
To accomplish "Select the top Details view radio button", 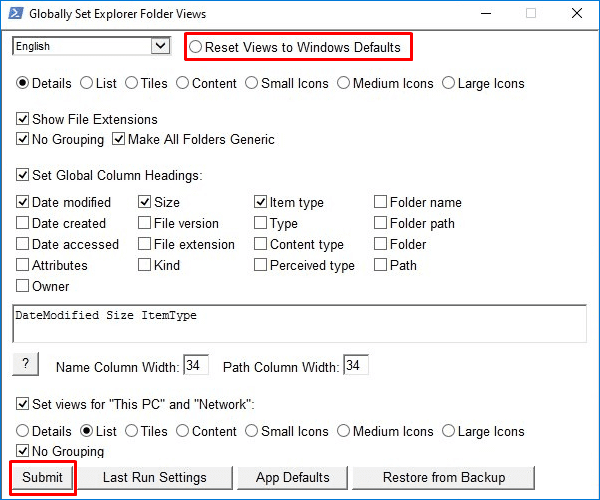I will [23, 83].
